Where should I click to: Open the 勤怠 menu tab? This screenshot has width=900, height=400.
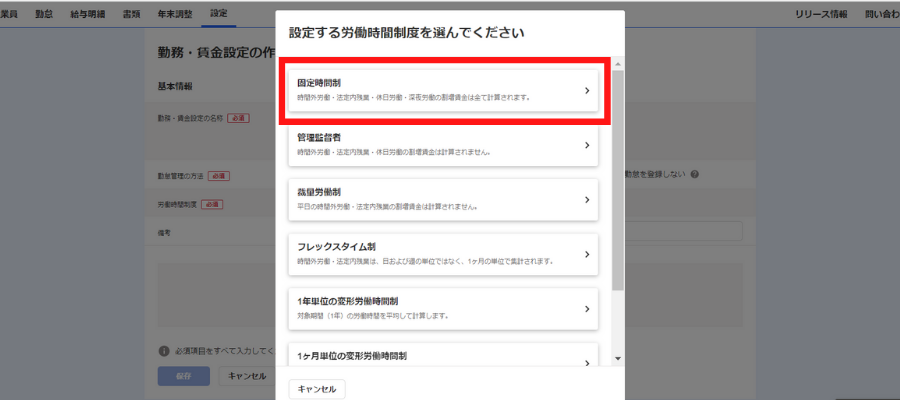[44, 14]
